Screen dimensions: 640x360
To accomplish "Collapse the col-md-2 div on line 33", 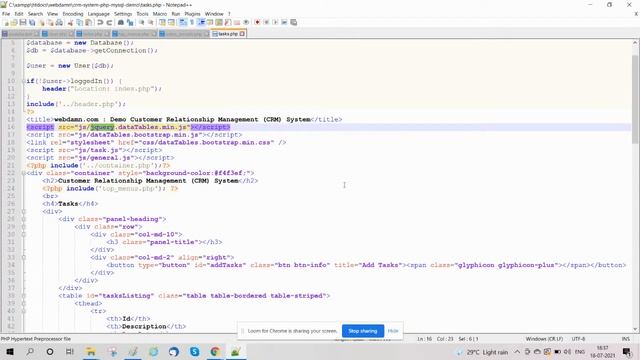I will 23,258.
